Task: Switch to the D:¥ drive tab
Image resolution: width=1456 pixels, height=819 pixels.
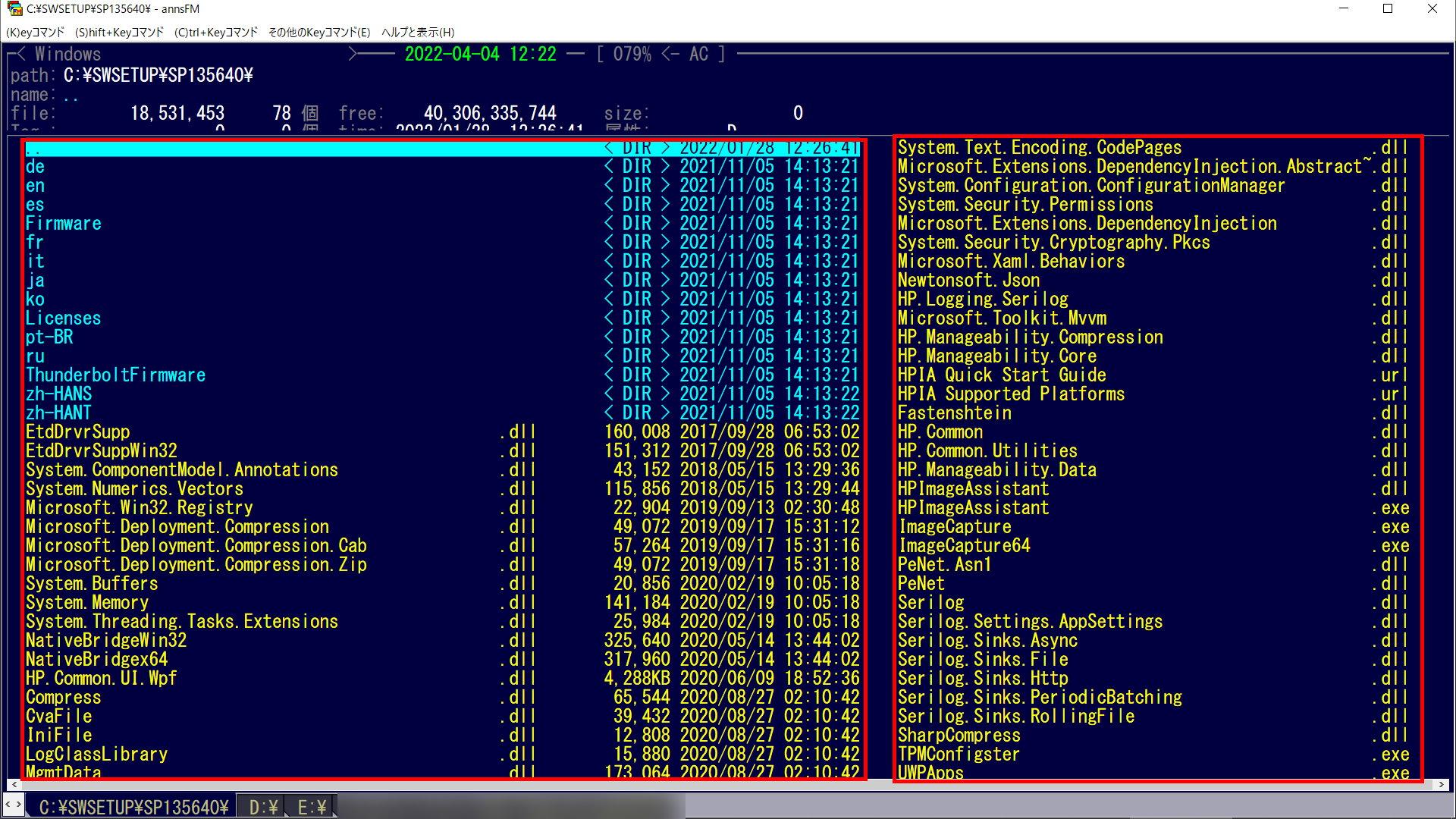Action: pyautogui.click(x=263, y=807)
